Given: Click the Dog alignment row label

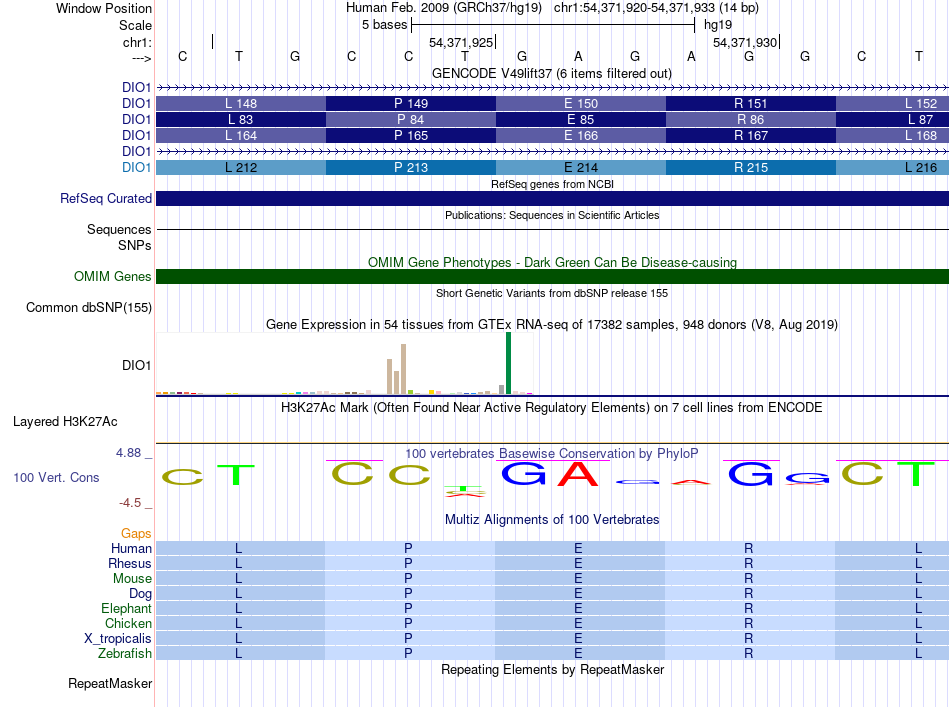Looking at the screenshot, I should click(x=140, y=594).
